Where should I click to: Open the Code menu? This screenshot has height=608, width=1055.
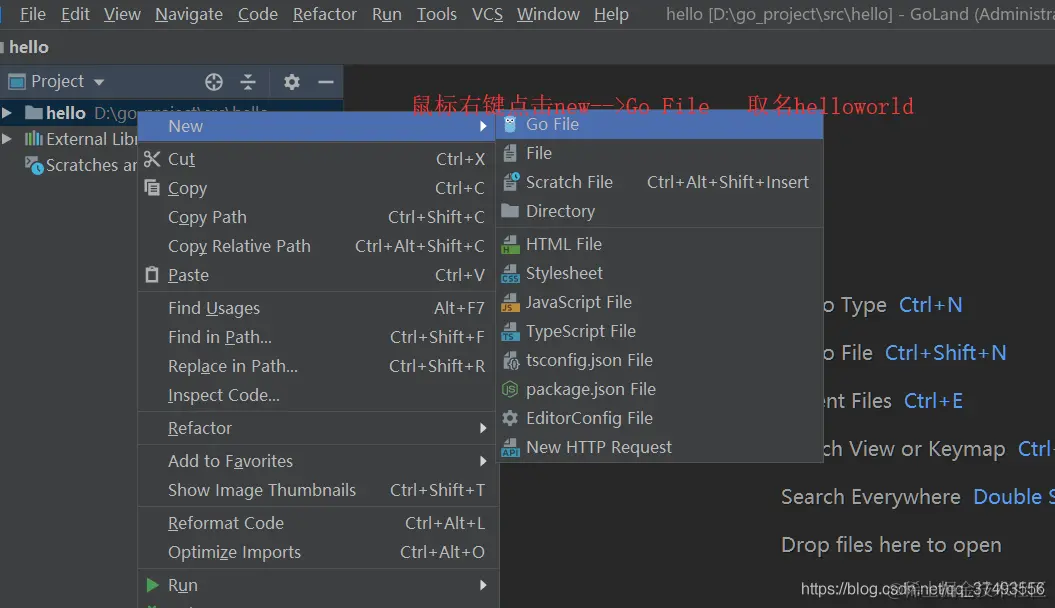[x=258, y=14]
